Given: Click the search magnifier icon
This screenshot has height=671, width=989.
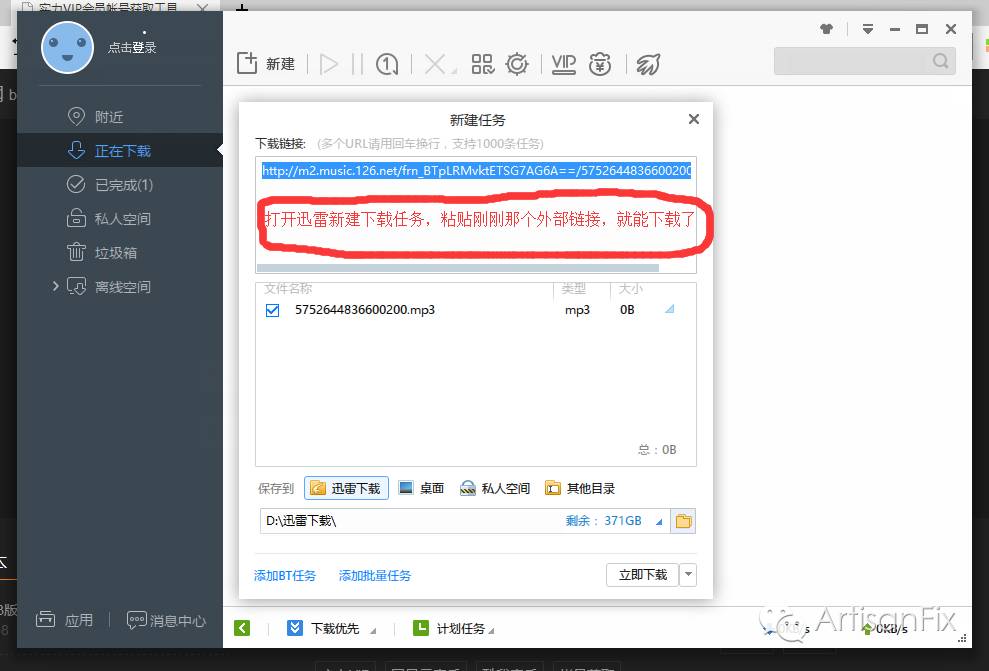Looking at the screenshot, I should coord(940,61).
